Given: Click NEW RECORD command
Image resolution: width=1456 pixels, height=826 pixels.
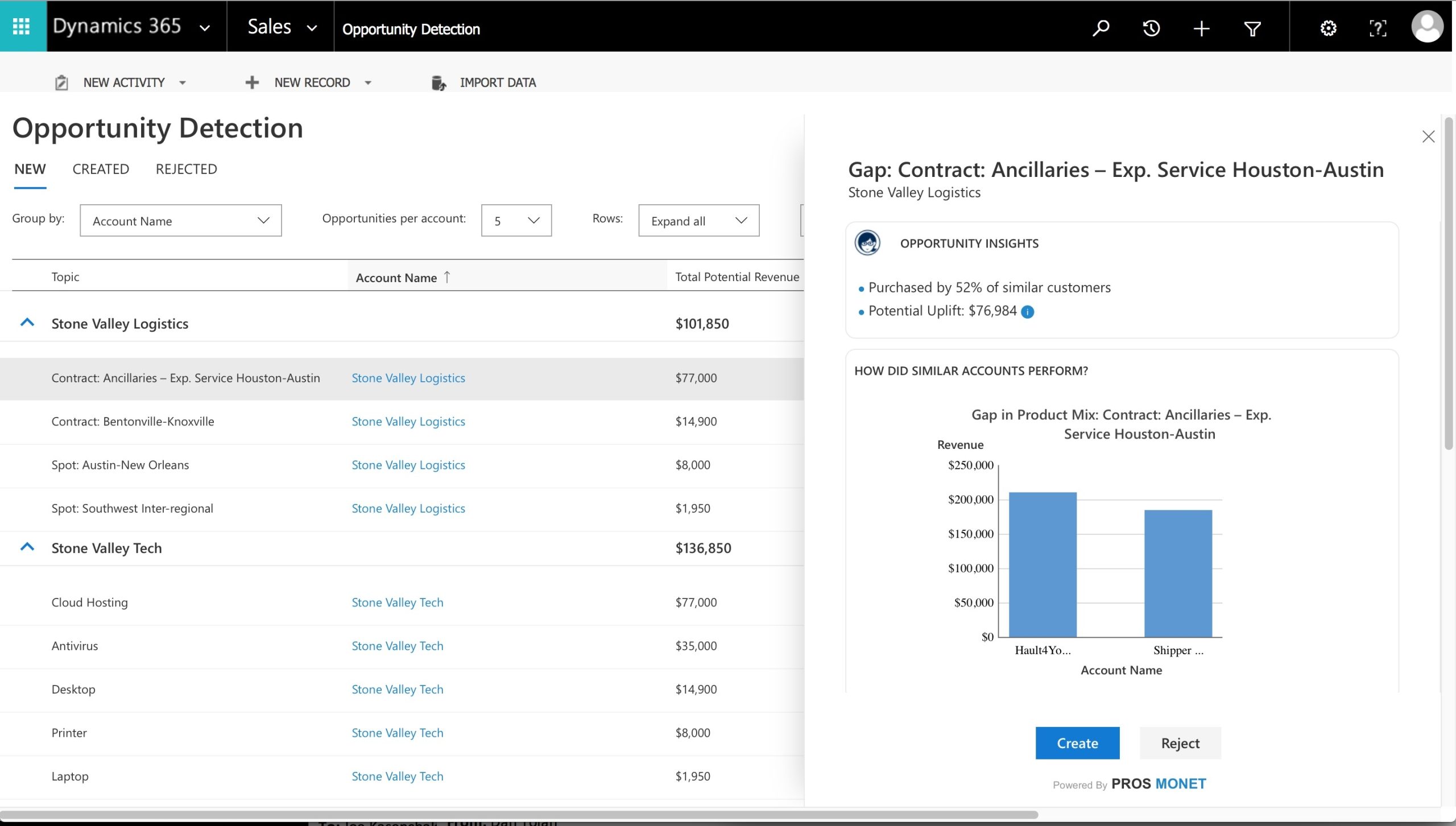Looking at the screenshot, I should click(x=312, y=82).
